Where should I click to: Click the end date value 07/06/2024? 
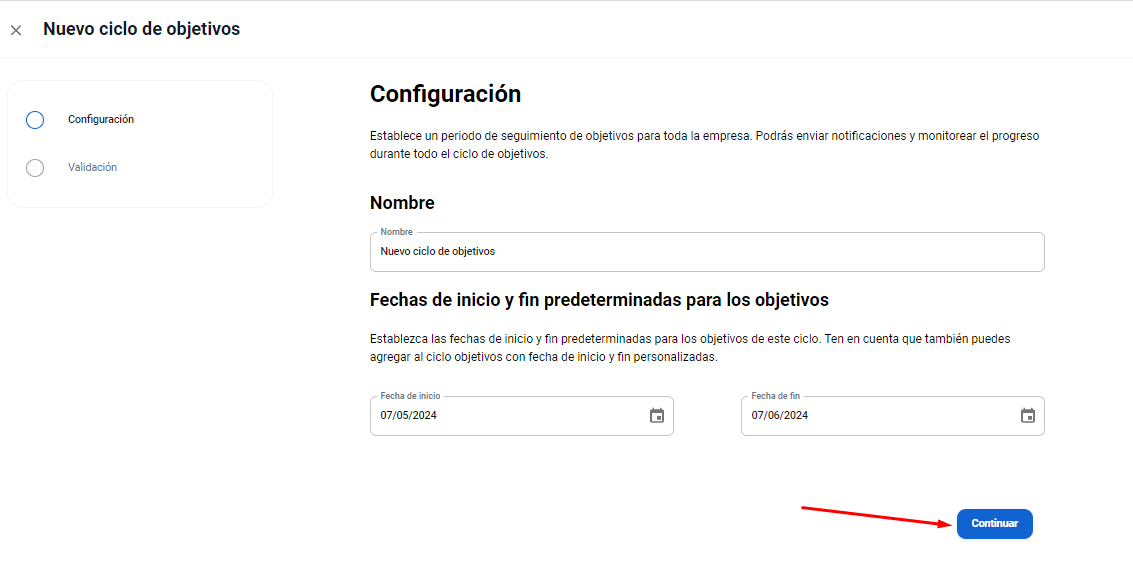click(780, 416)
